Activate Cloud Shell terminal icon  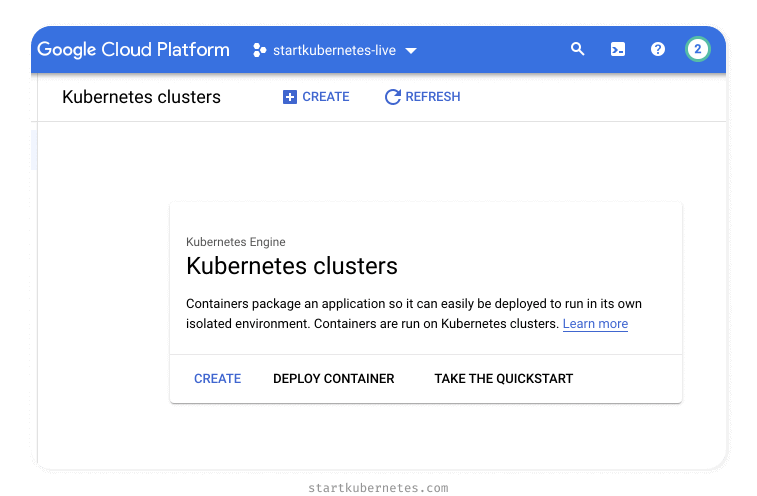[618, 49]
